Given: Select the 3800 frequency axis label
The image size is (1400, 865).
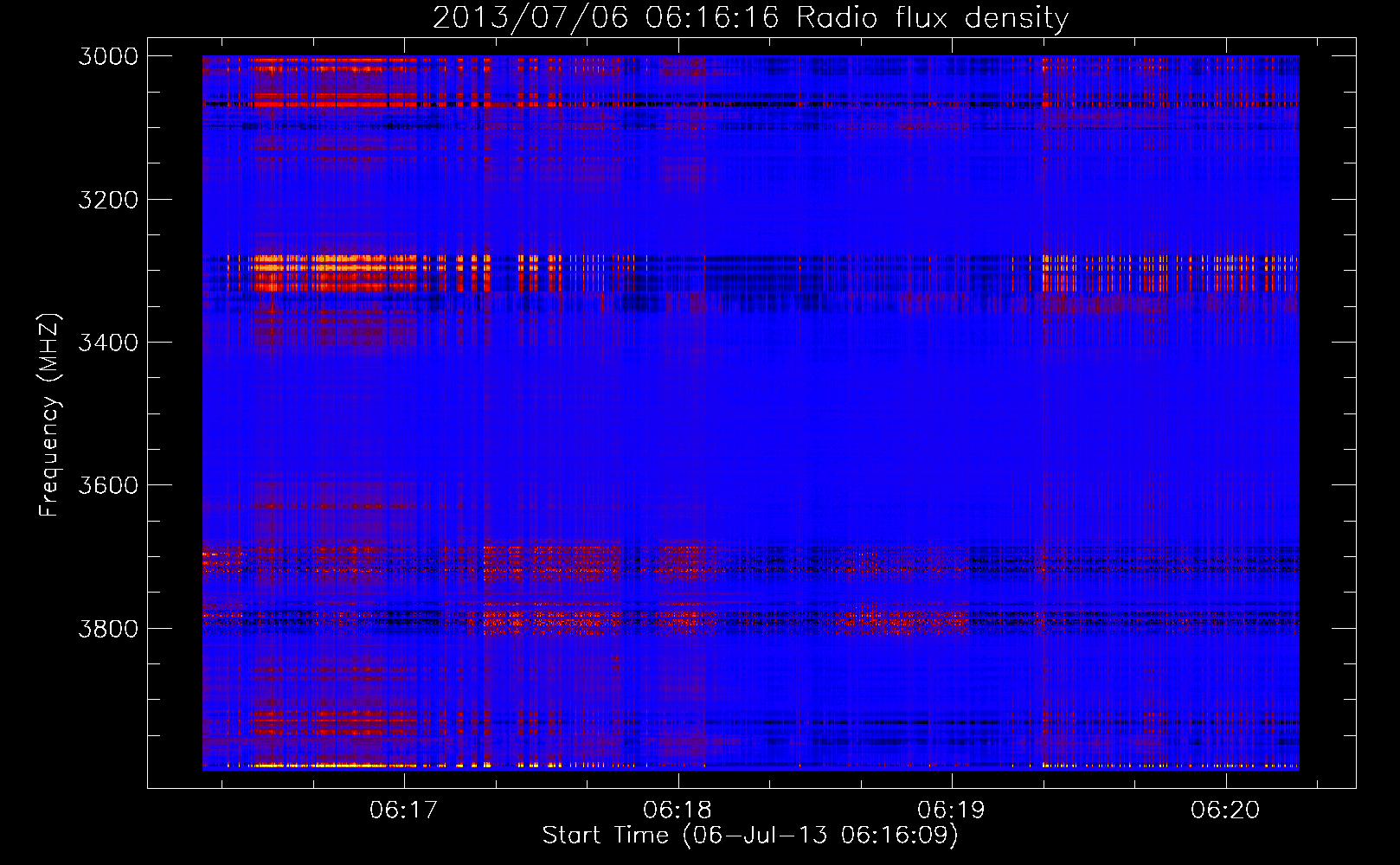Looking at the screenshot, I should coord(108,628).
